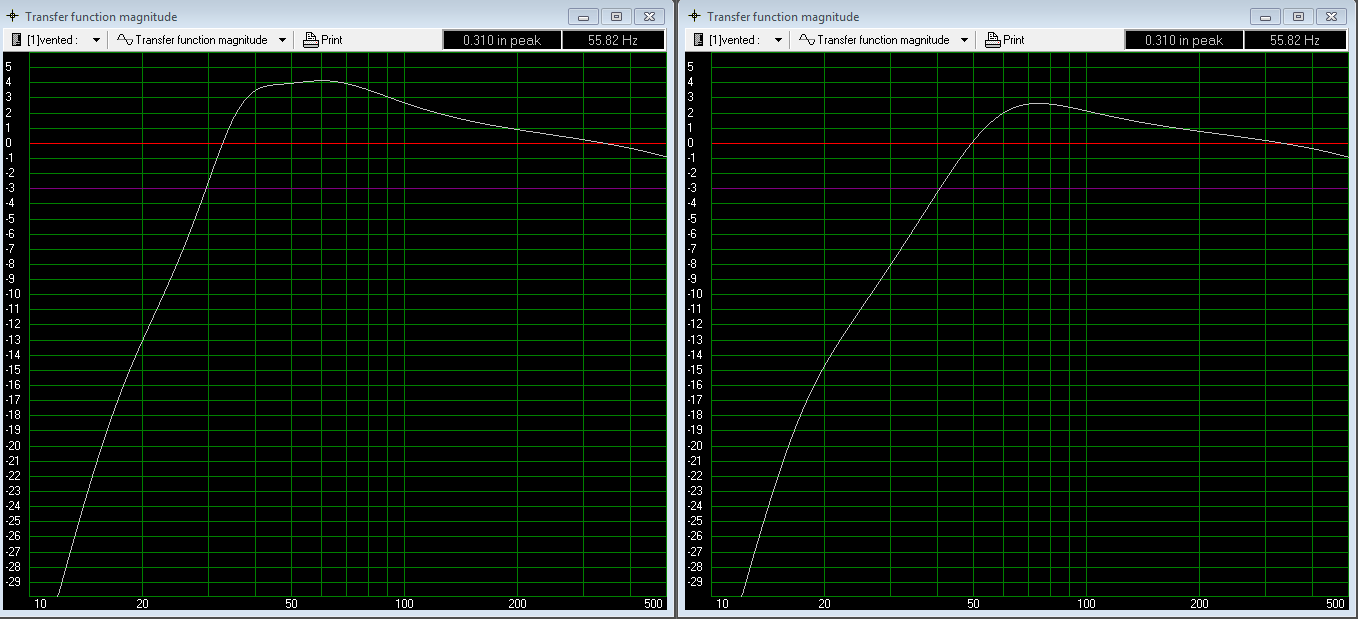Click the 100 Hz axis label in left graph
This screenshot has height=619, width=1358.
(404, 604)
